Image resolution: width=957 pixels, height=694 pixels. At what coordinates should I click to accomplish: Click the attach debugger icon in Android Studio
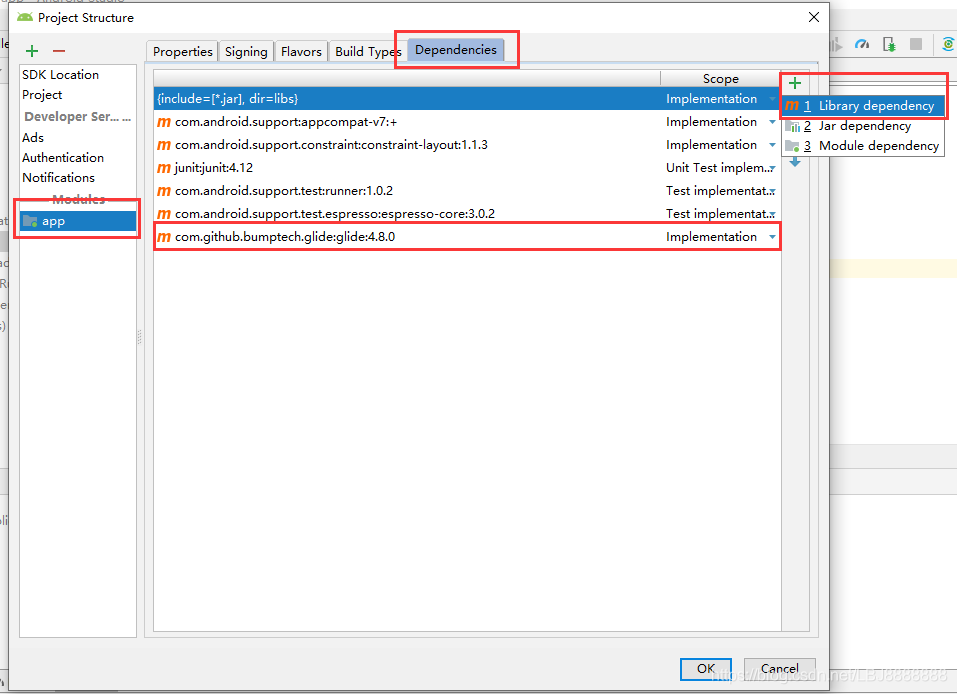(889, 44)
